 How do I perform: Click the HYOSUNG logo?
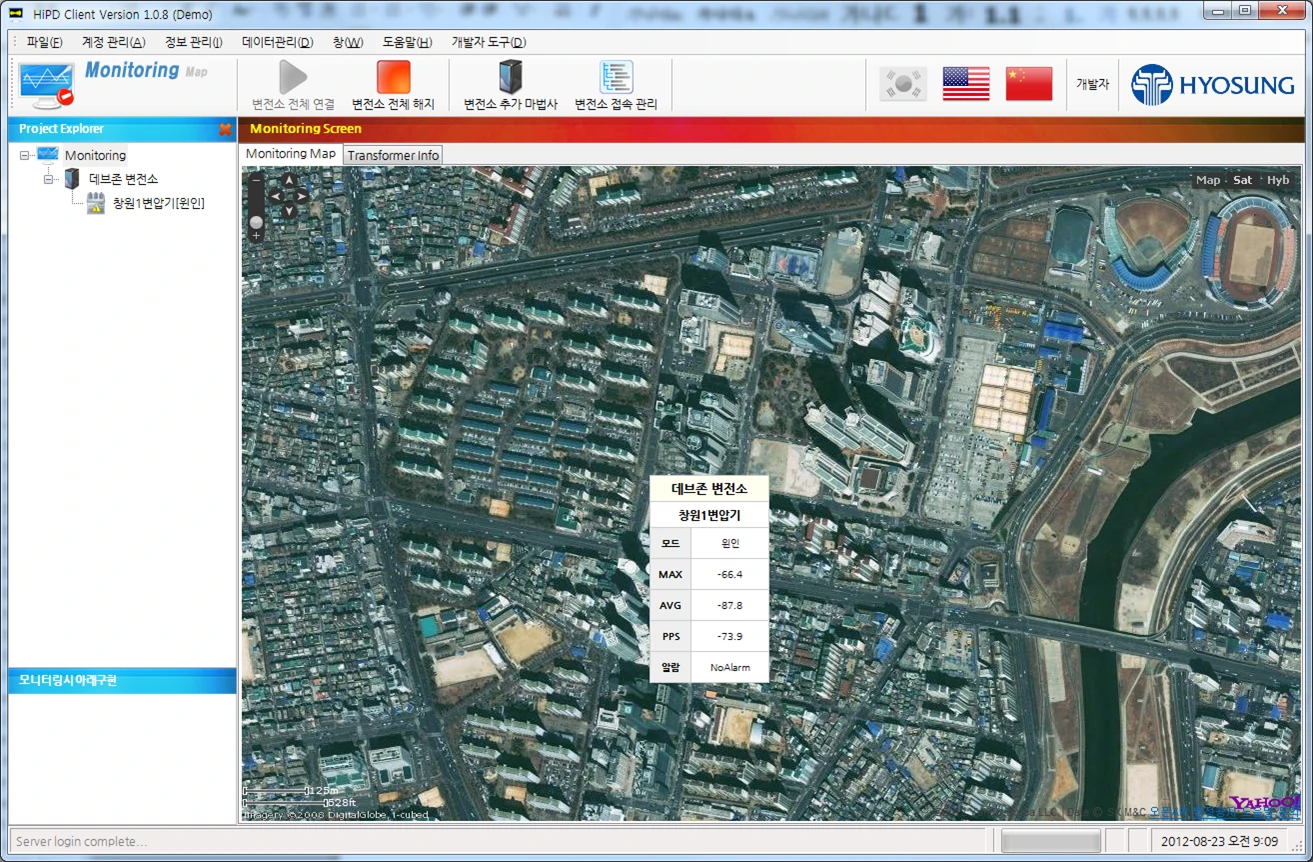coord(1212,85)
